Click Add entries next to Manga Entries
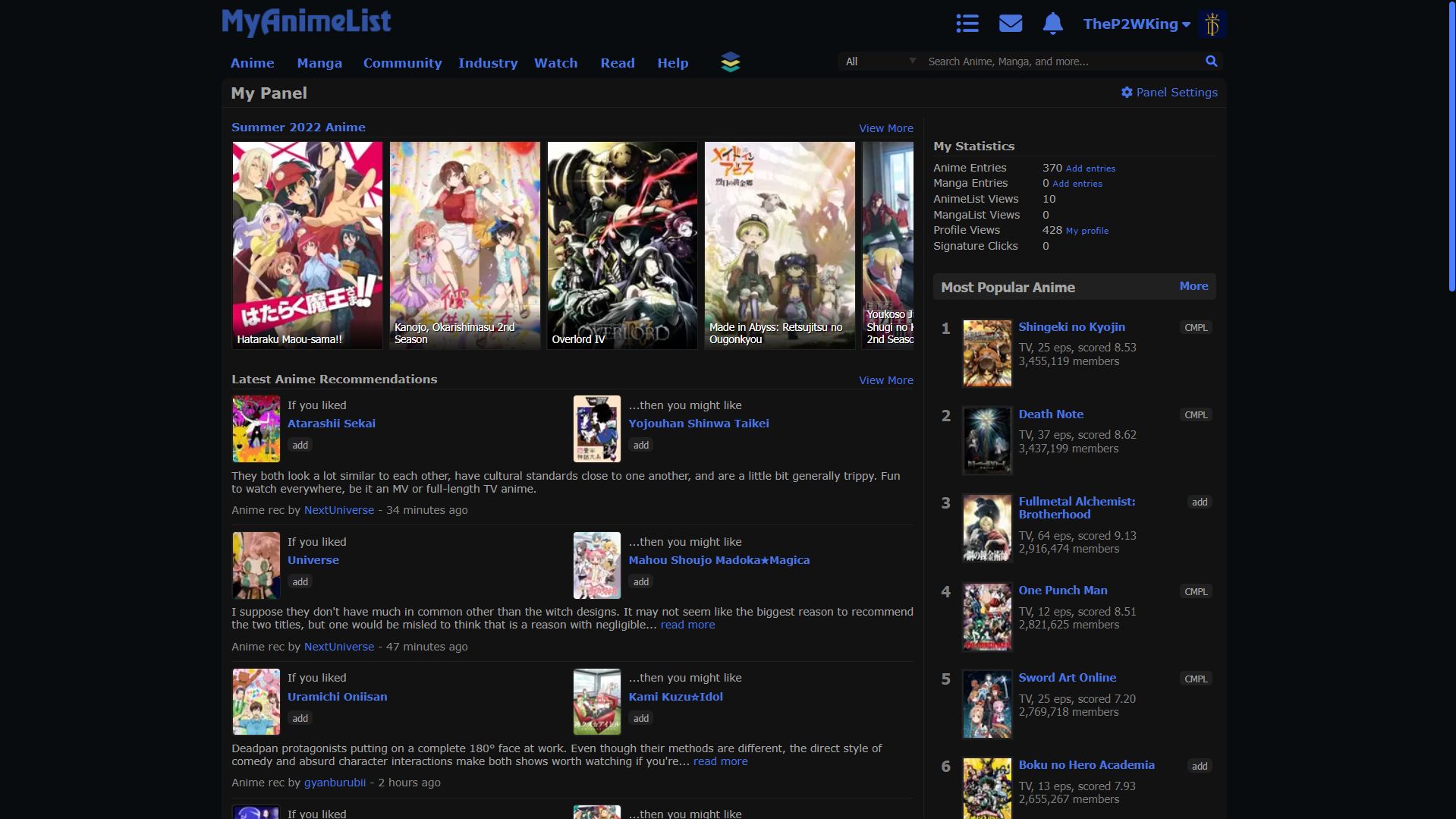This screenshot has width=1456, height=819. pyautogui.click(x=1077, y=184)
